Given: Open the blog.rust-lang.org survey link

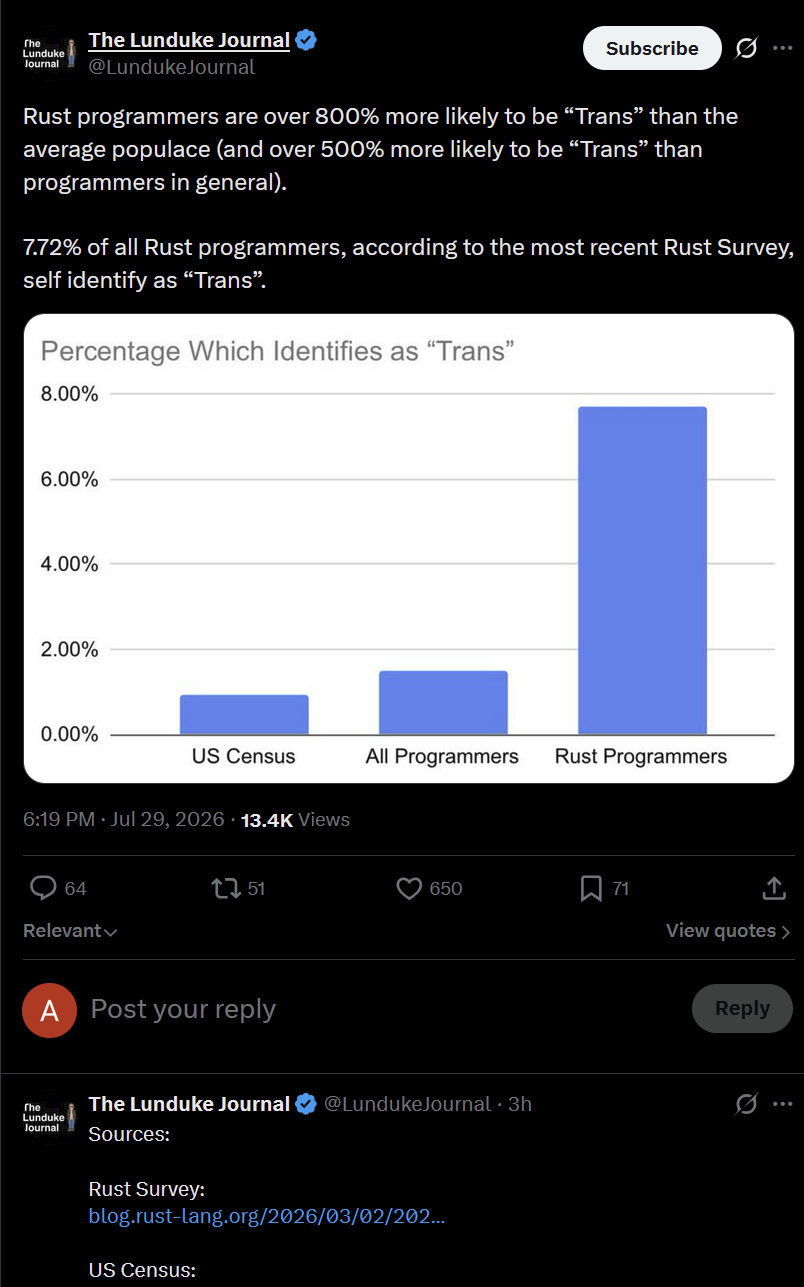Looking at the screenshot, I should click(x=267, y=1217).
